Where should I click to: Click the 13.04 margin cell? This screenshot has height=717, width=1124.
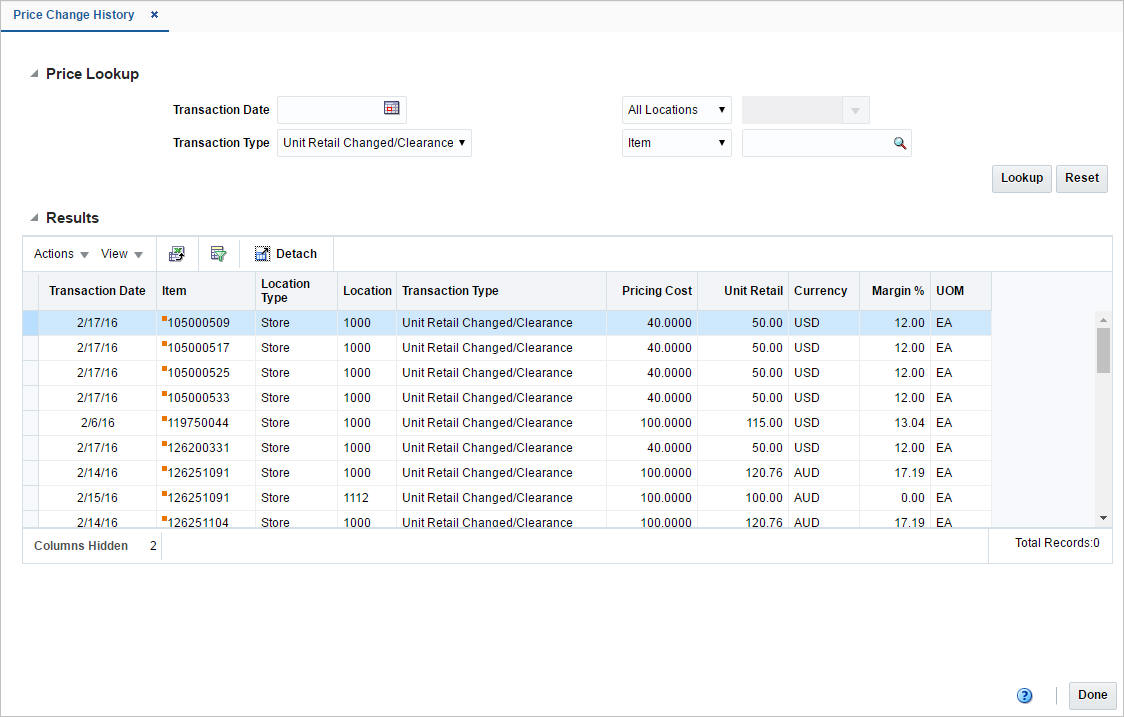[x=895, y=423]
